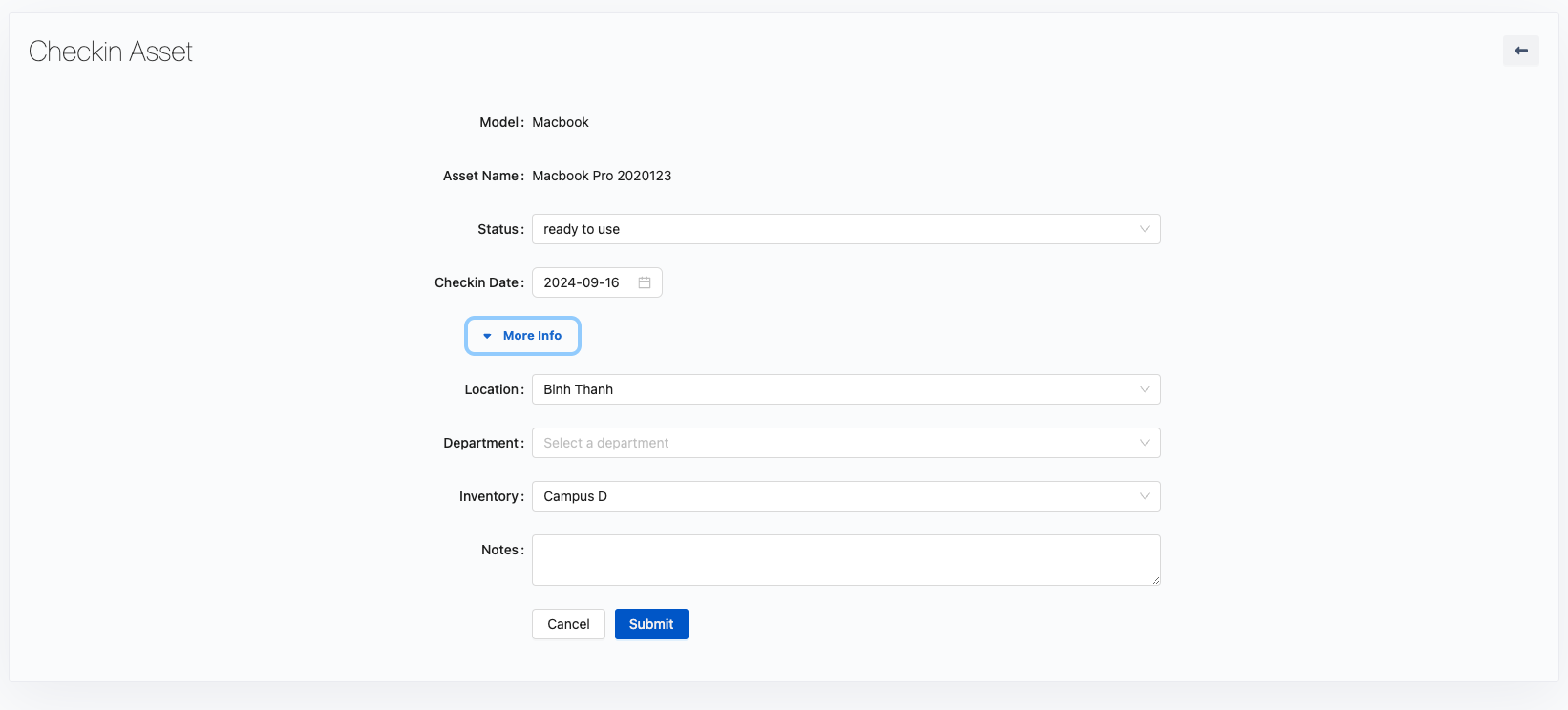Image resolution: width=1568 pixels, height=710 pixels.
Task: Click the Location field chevron arrow
Action: [x=1144, y=389]
